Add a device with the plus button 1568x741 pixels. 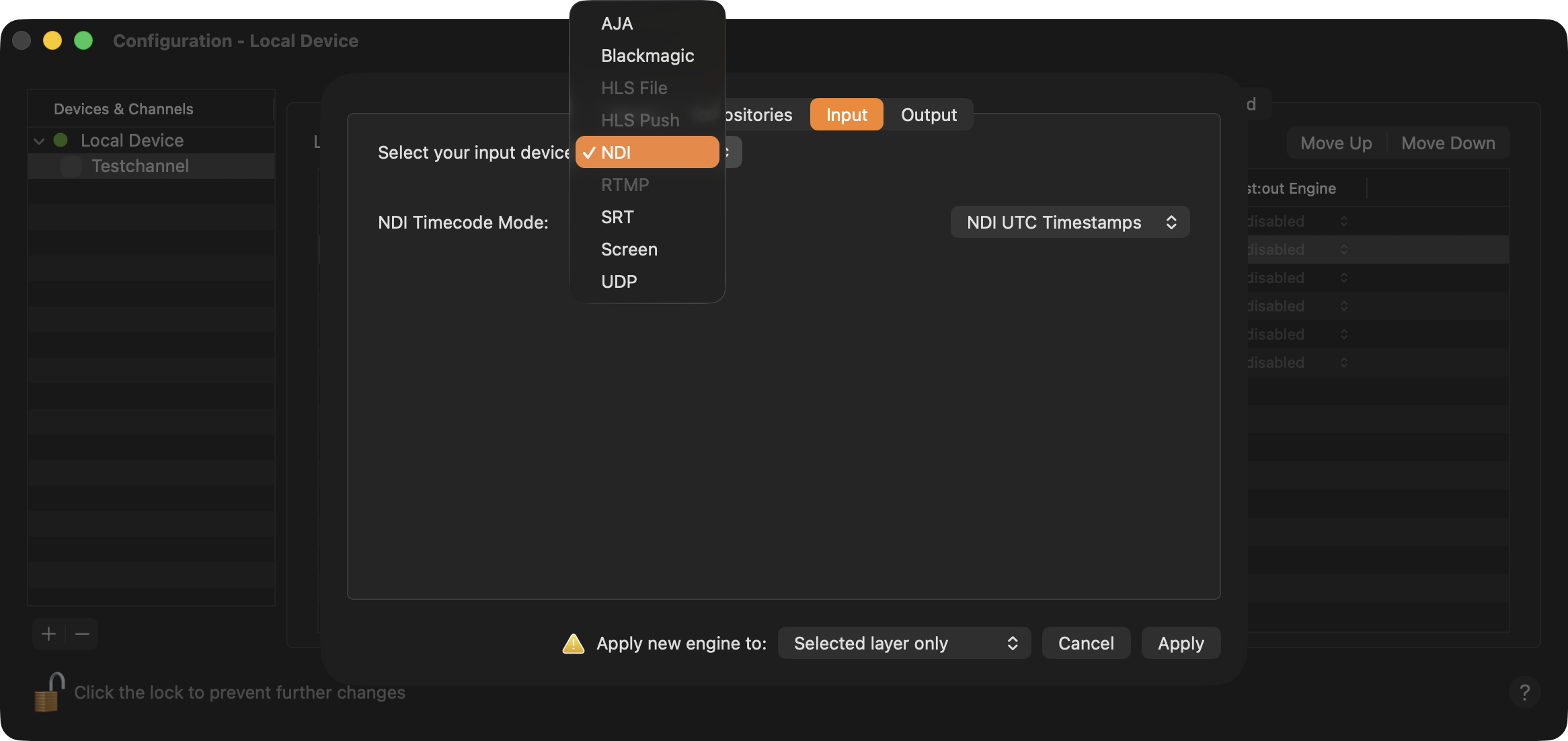pyautogui.click(x=48, y=634)
